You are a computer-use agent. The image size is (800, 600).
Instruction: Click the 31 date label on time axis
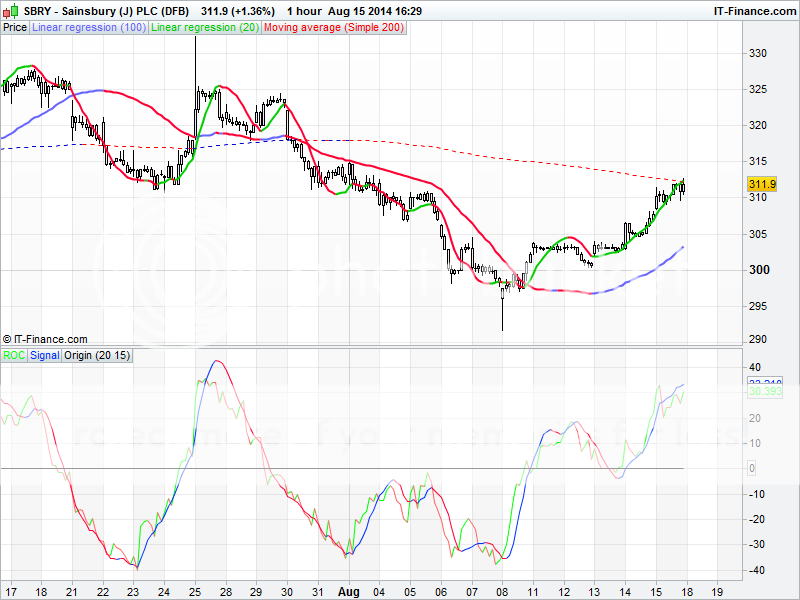pyautogui.click(x=318, y=592)
